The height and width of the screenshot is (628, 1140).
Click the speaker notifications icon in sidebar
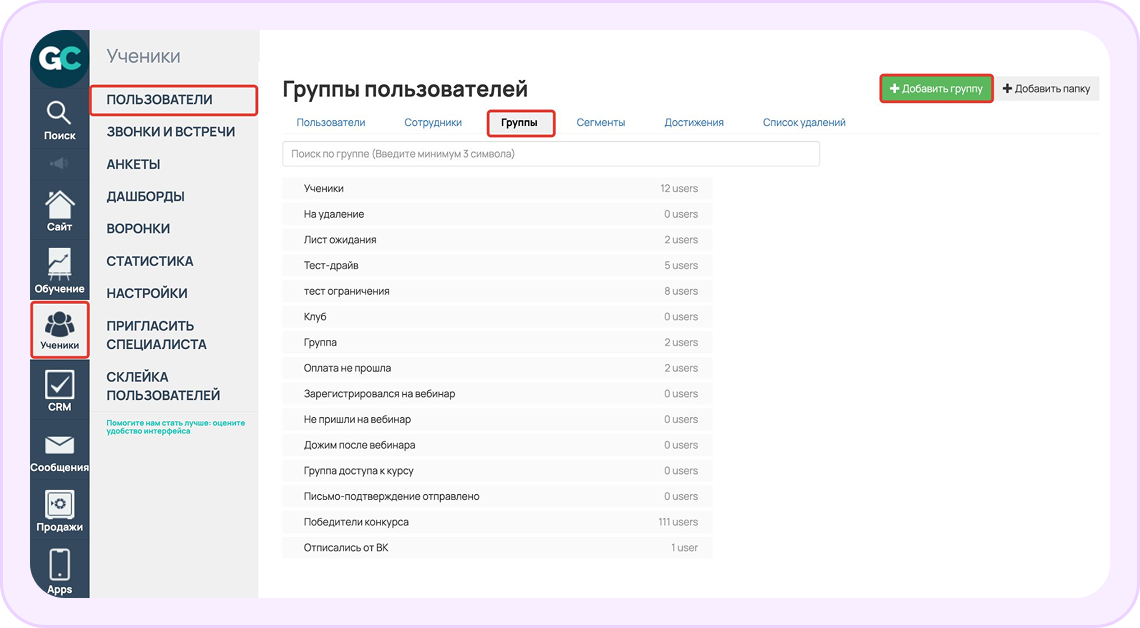coord(60,164)
